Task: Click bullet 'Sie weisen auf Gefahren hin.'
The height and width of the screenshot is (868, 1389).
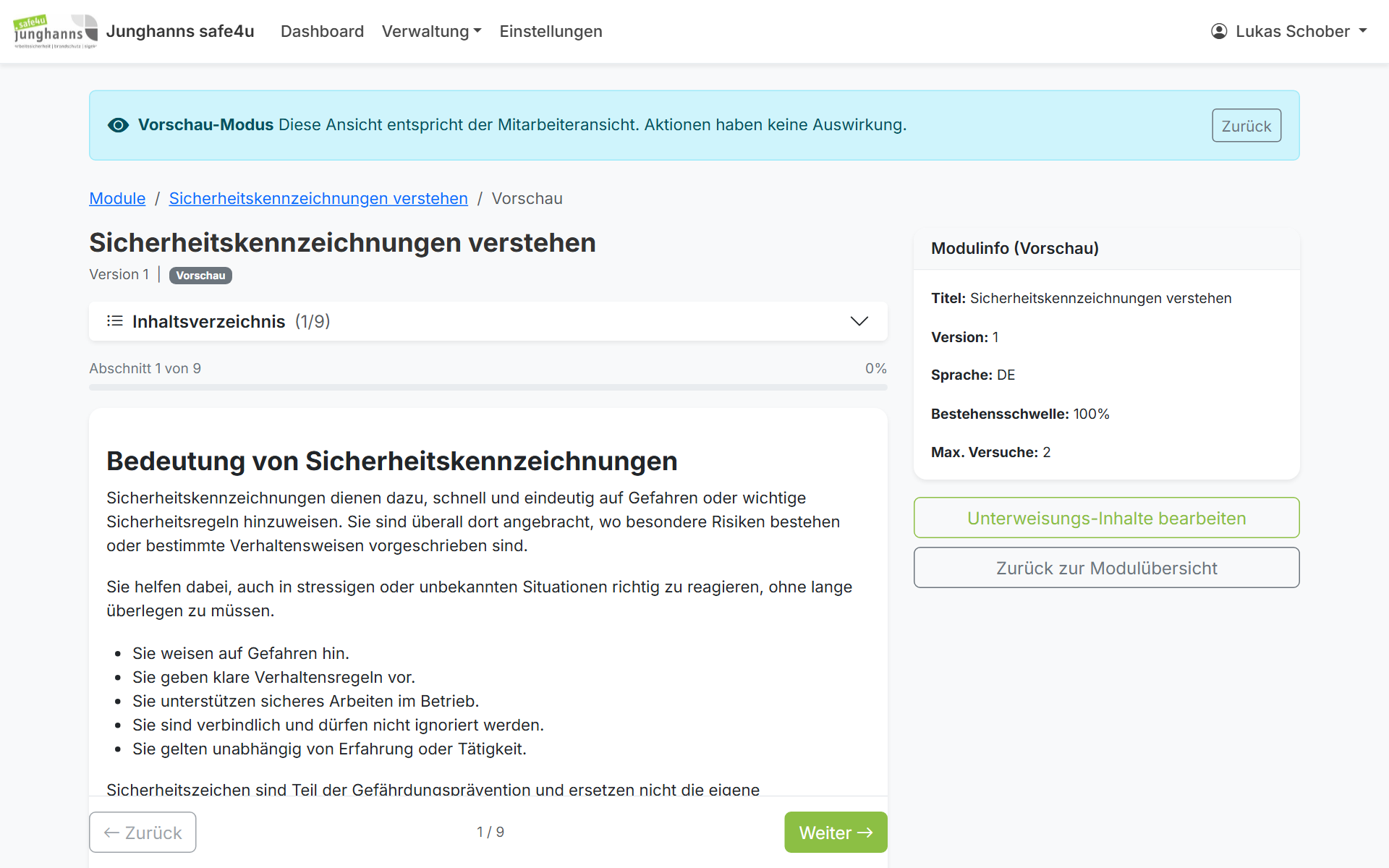Action: click(241, 653)
